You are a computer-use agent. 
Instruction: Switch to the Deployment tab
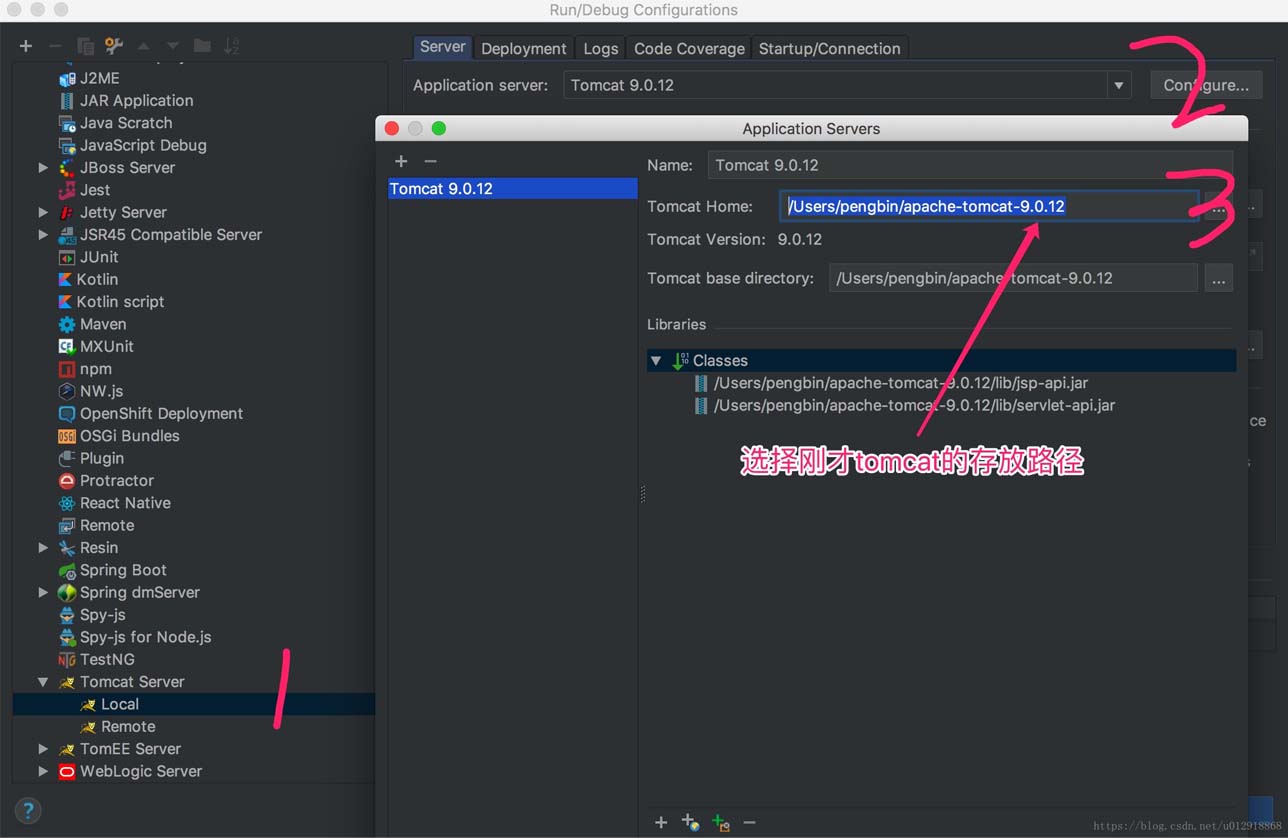523,48
